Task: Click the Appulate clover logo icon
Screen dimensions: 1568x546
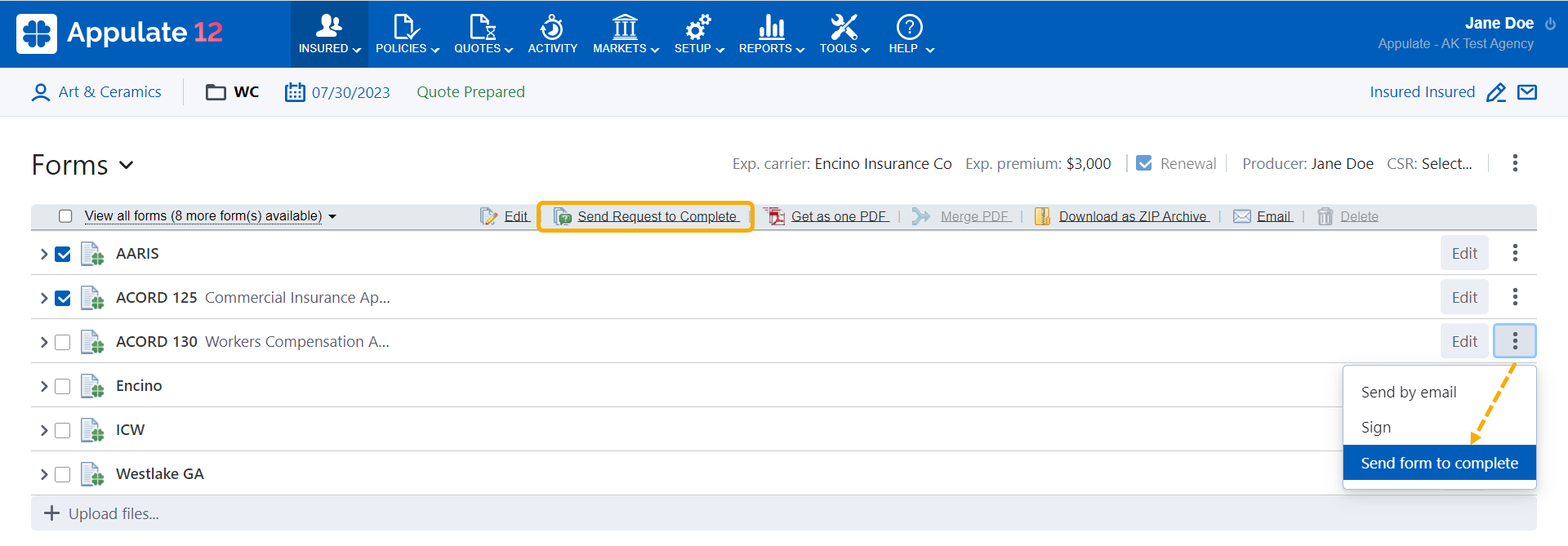Action: click(37, 33)
